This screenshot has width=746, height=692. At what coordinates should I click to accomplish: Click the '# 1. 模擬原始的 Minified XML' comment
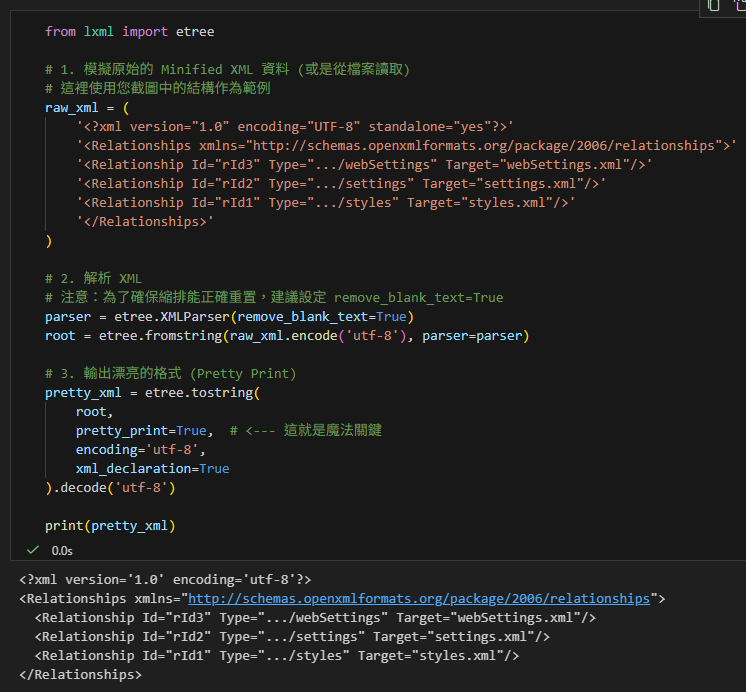(x=227, y=69)
